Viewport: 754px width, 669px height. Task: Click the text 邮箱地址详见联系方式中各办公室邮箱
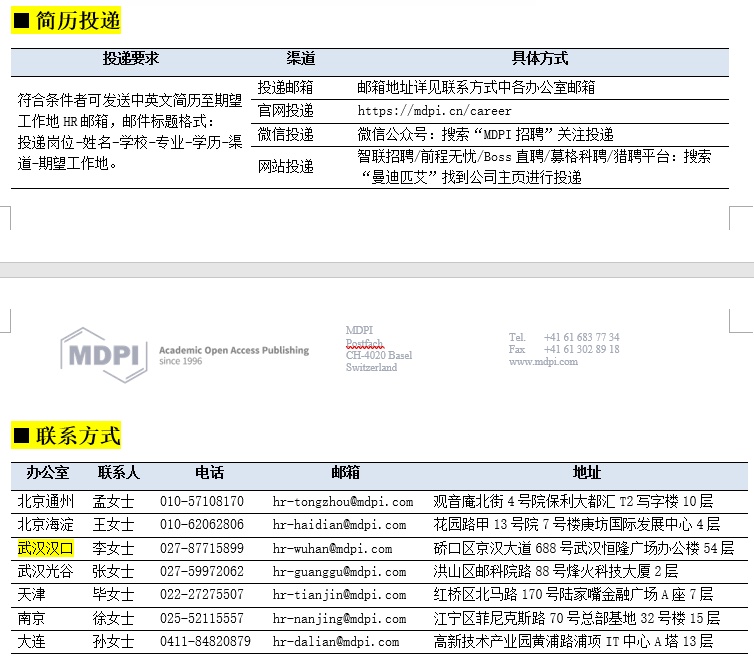[x=476, y=88]
